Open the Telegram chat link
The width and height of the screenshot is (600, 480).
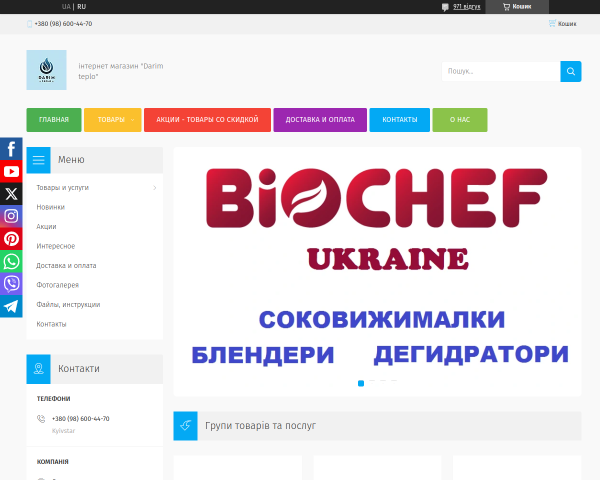click(x=11, y=306)
